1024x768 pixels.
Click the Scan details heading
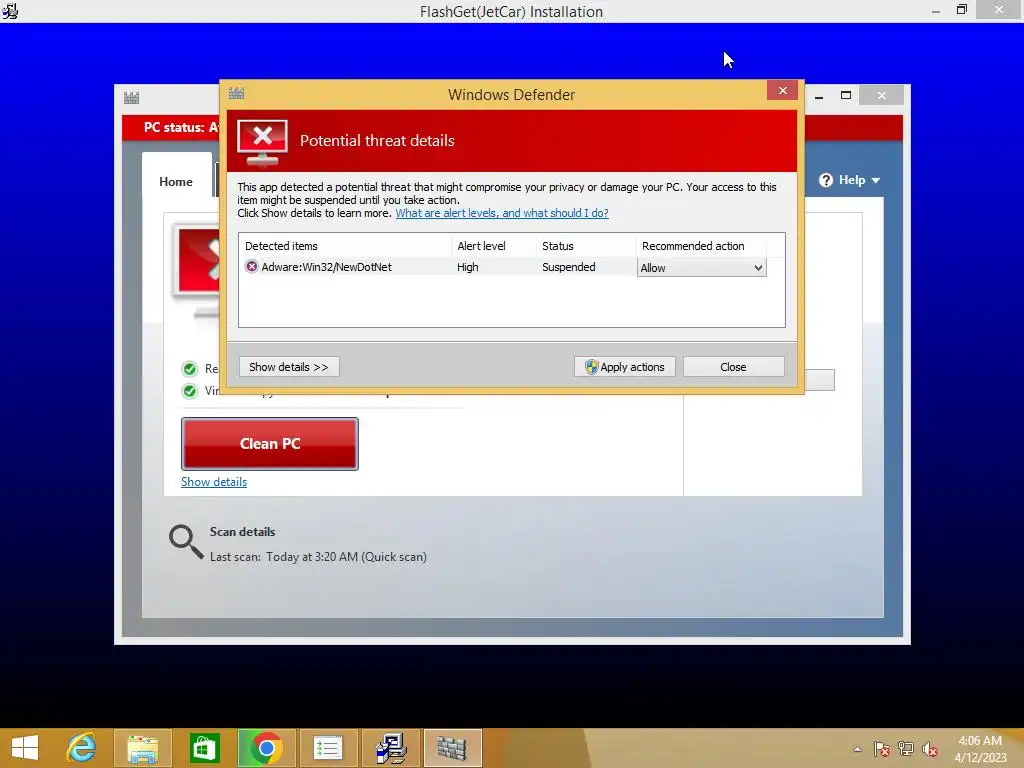(x=242, y=532)
